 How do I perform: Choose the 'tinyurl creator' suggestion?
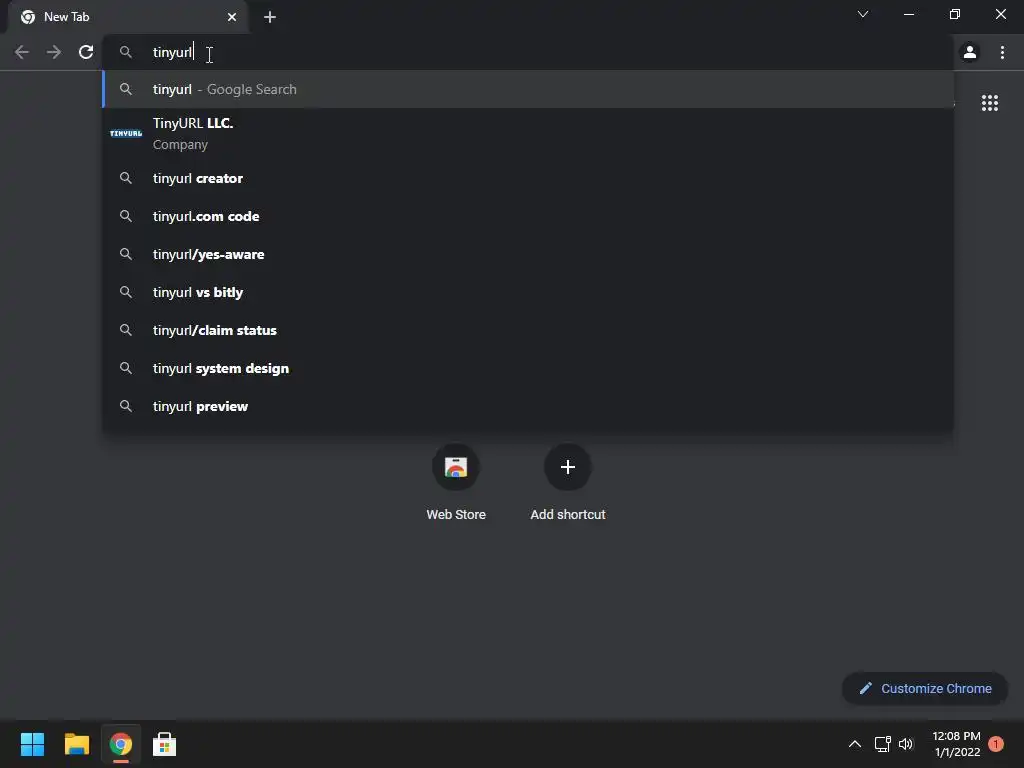pos(528,178)
